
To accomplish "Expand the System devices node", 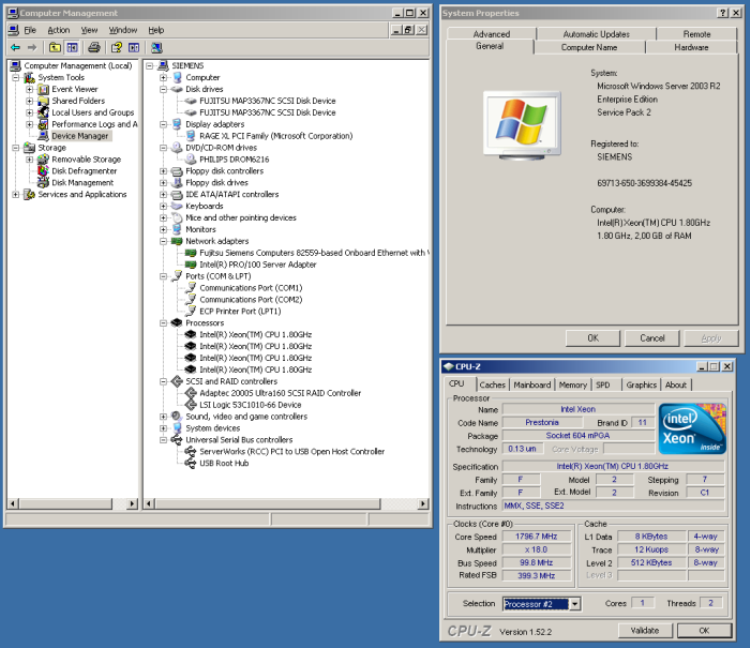I will (x=164, y=428).
